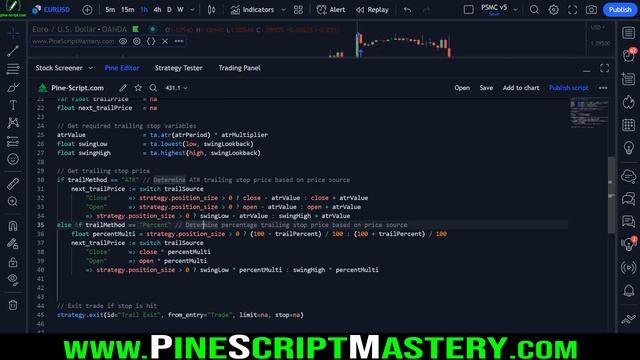Open indicator source code braces icon
The width and height of the screenshot is (640, 360).
coord(151,41)
